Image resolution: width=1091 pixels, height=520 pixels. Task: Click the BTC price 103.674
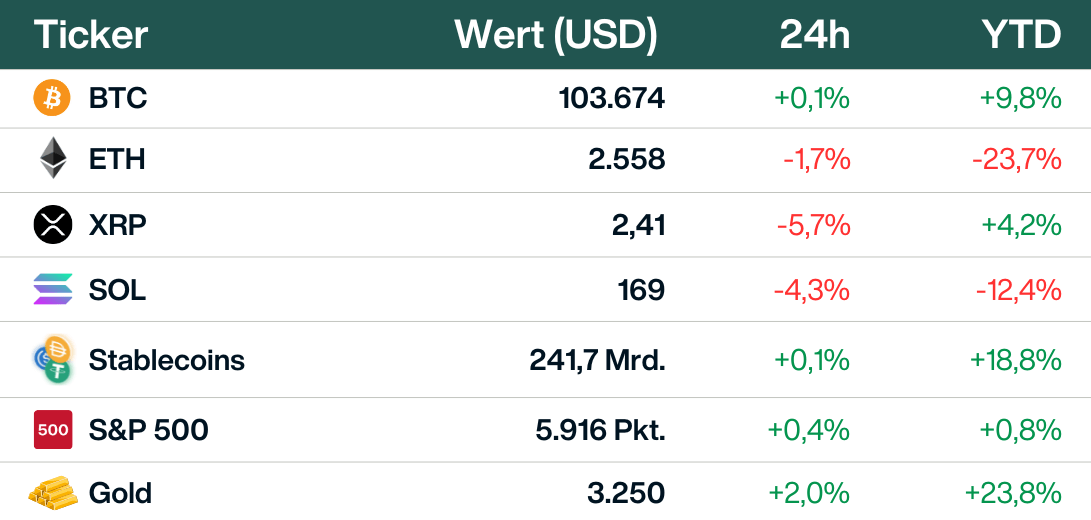(612, 98)
